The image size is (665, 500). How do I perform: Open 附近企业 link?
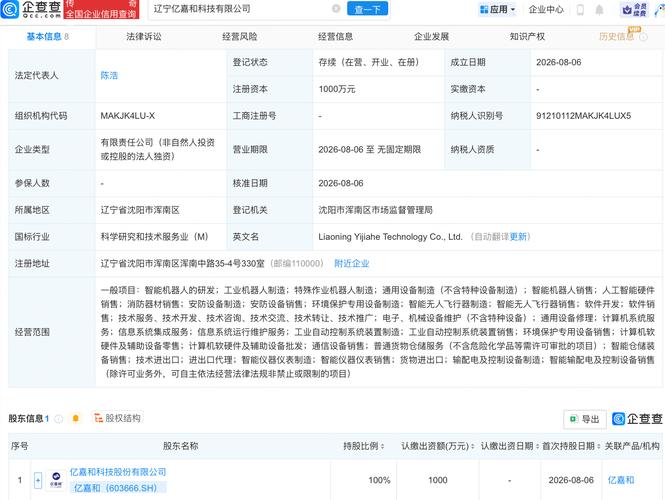click(x=352, y=263)
